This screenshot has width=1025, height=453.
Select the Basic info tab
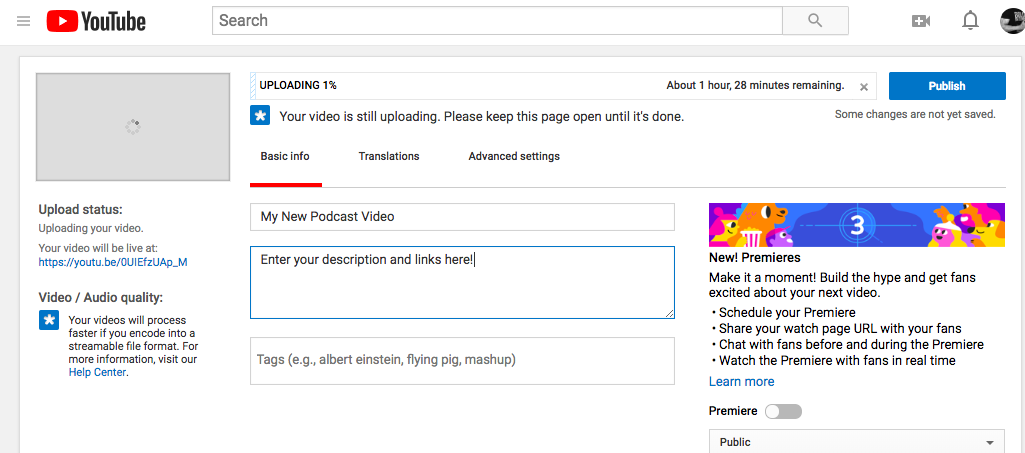coord(285,157)
